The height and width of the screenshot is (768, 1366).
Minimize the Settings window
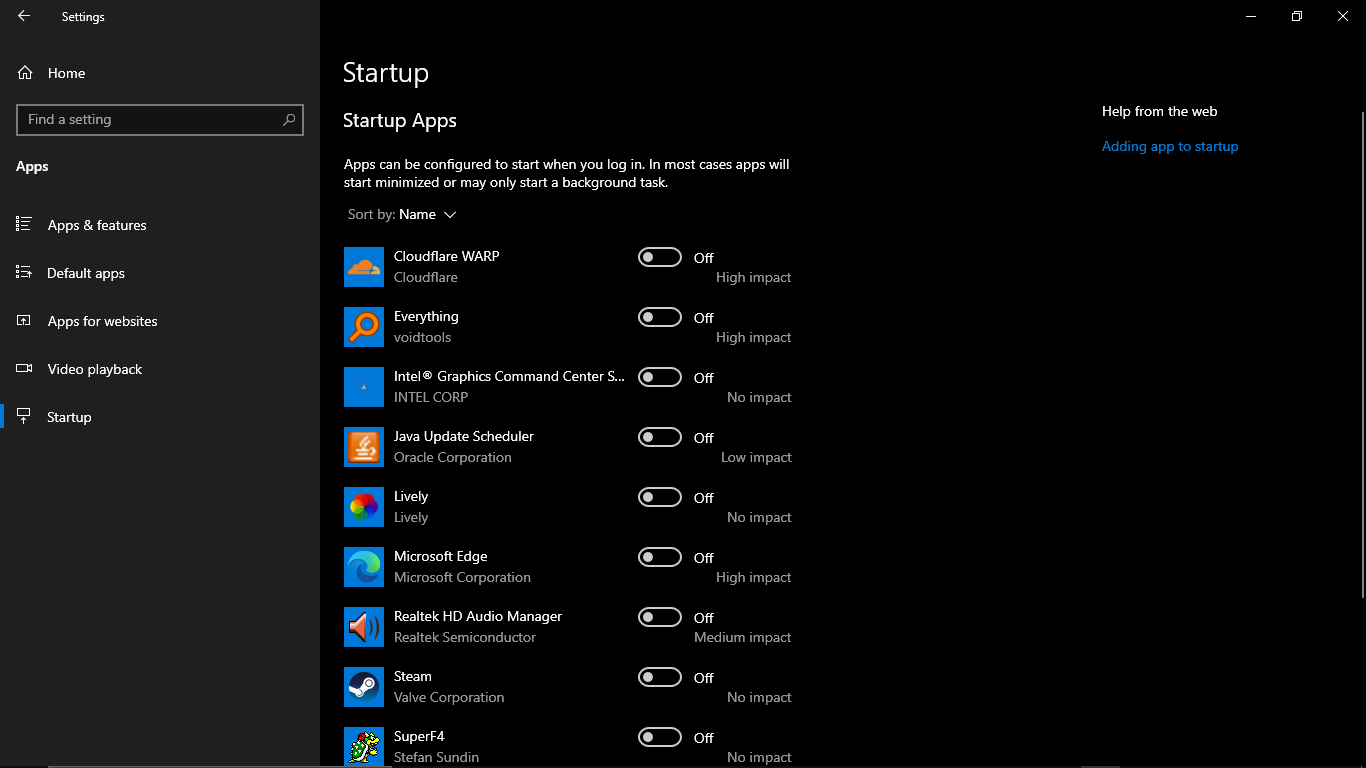1251,16
